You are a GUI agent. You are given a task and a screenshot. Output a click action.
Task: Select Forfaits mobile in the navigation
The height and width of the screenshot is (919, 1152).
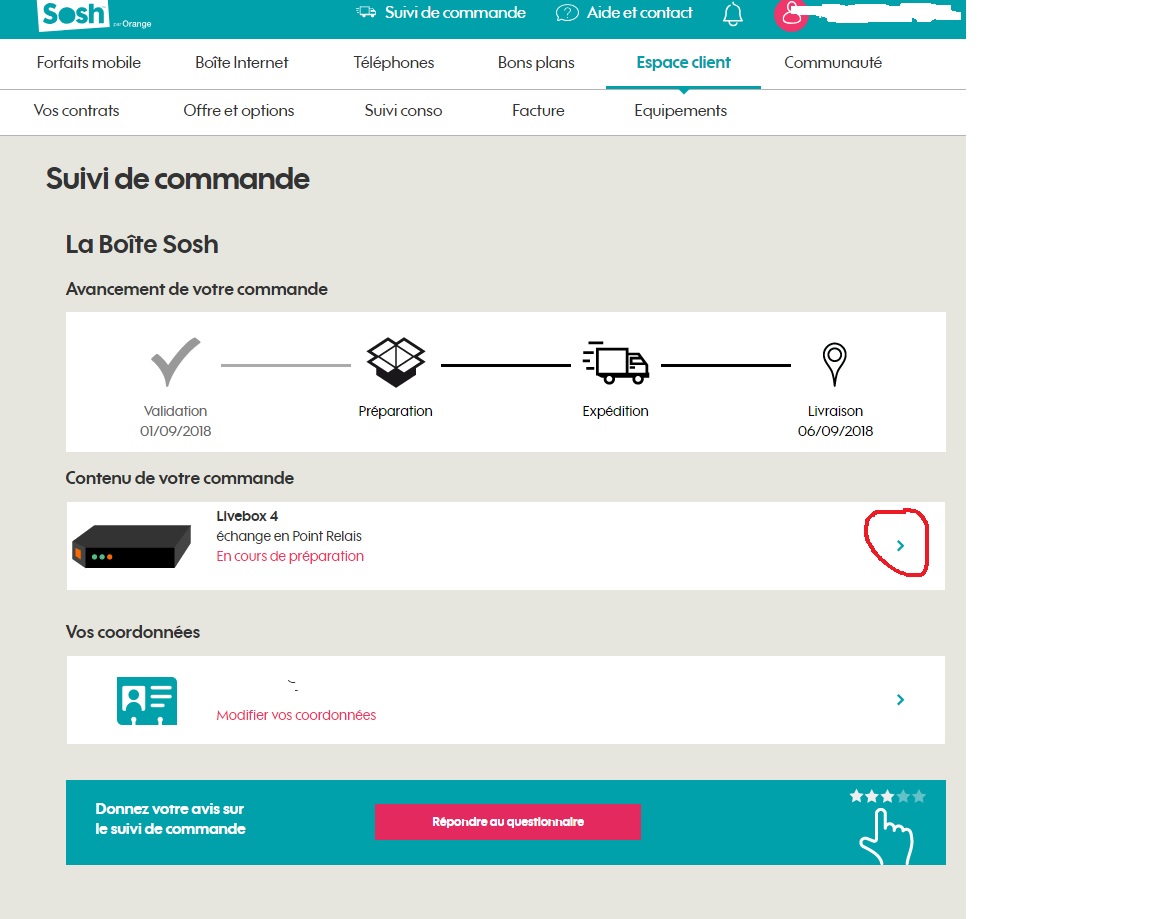pyautogui.click(x=88, y=62)
